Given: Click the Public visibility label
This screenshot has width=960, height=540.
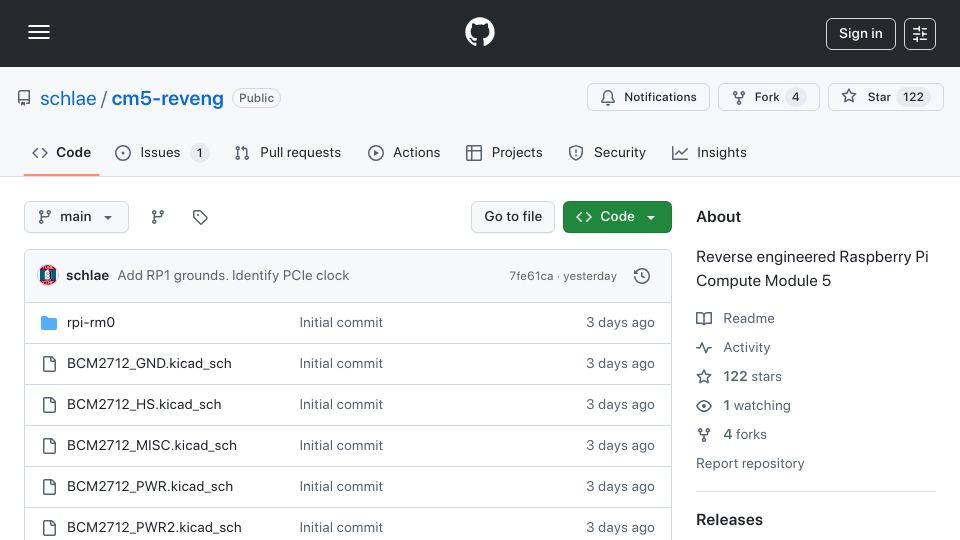Looking at the screenshot, I should 257,98.
